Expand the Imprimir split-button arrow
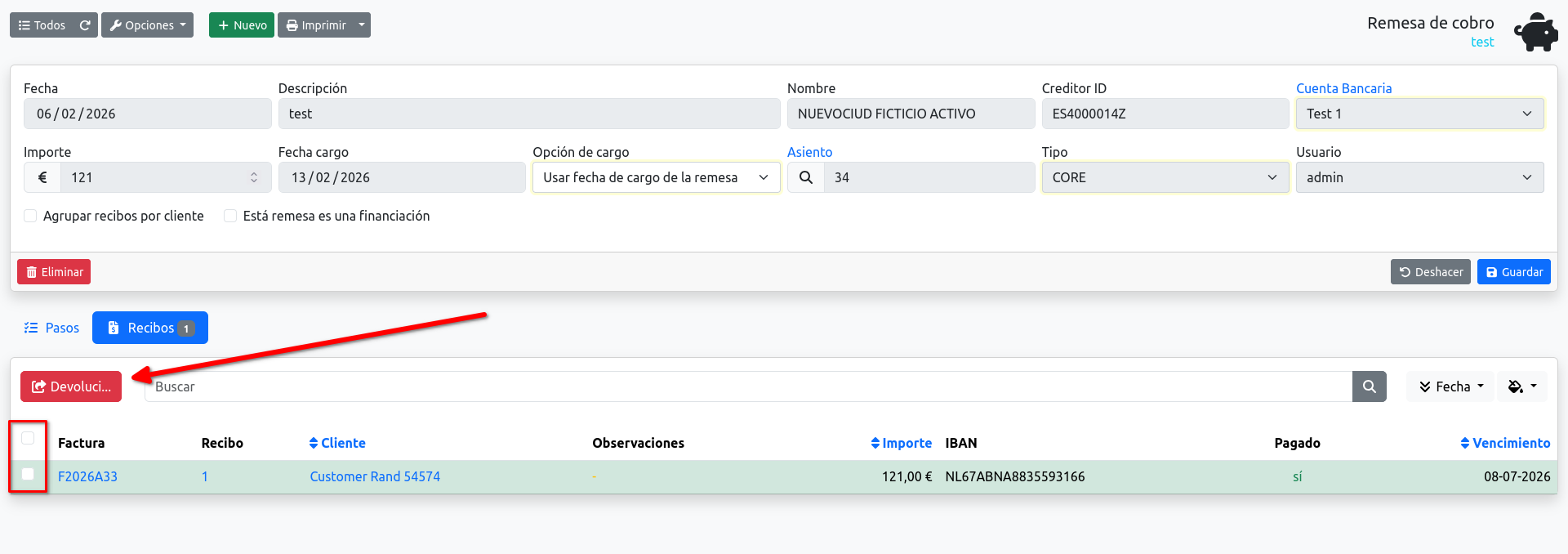Screen dimensions: 1568x554 point(362,25)
